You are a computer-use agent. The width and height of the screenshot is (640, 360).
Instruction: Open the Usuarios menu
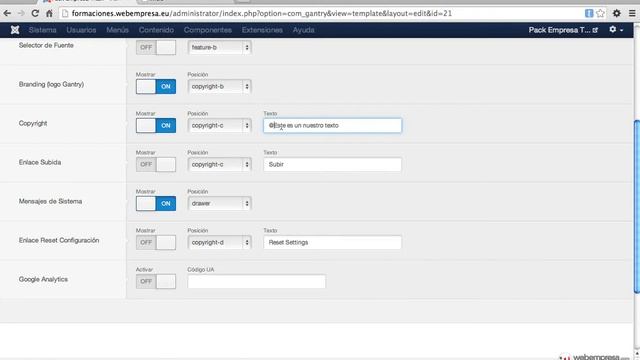81,30
